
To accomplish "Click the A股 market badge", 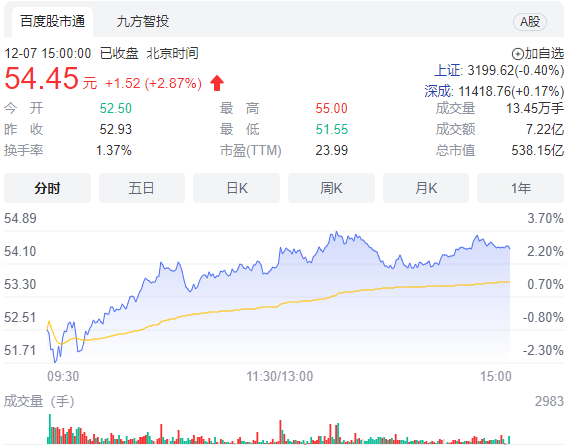I will 530,22.
